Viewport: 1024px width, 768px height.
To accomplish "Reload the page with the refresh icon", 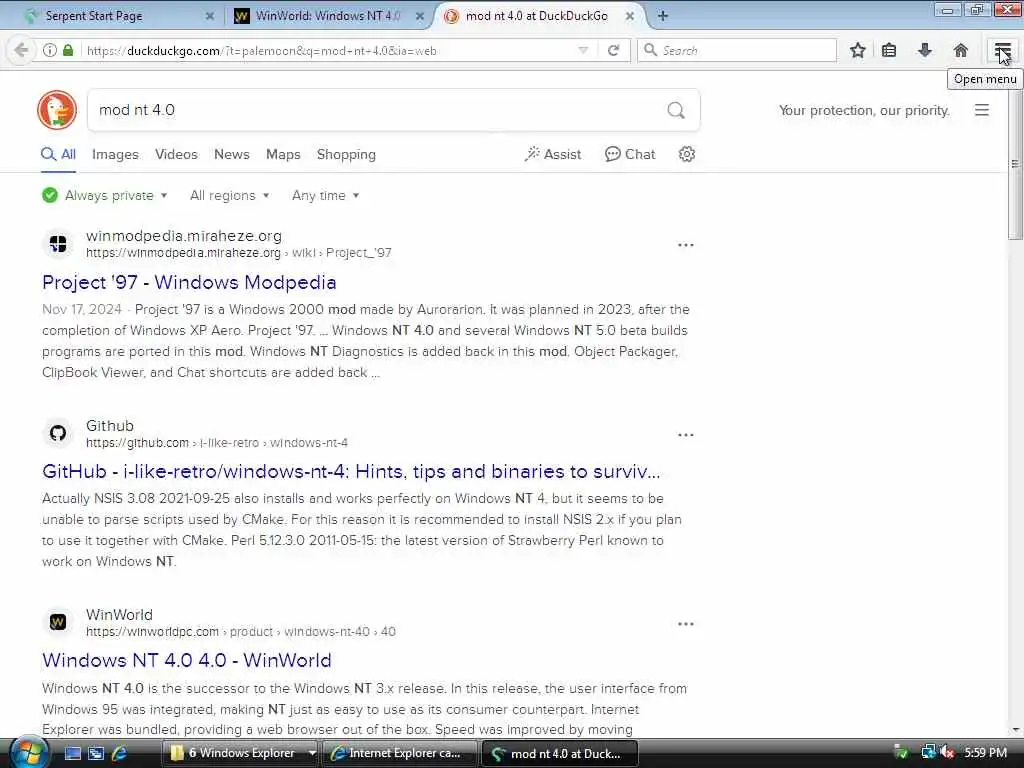I will pyautogui.click(x=613, y=50).
